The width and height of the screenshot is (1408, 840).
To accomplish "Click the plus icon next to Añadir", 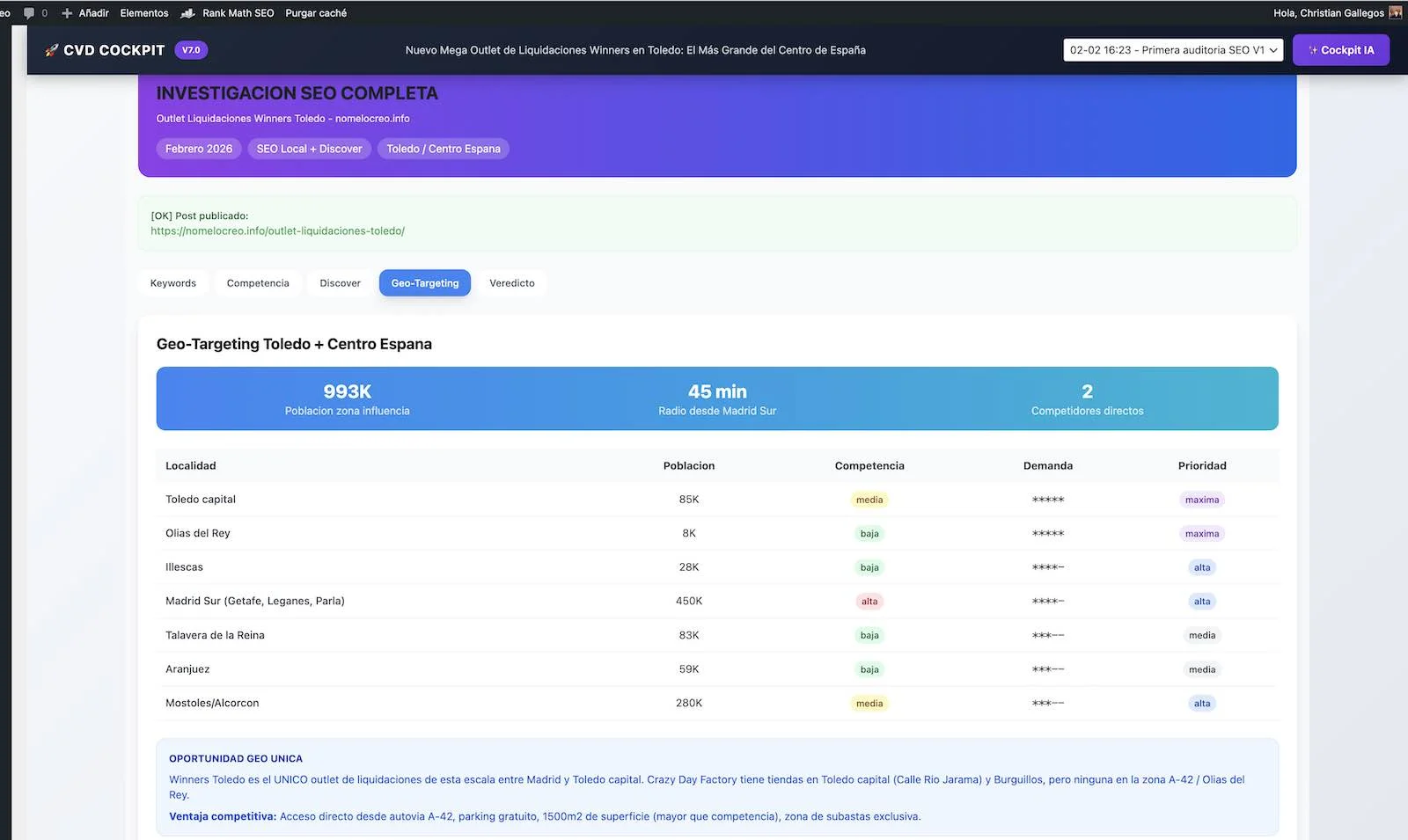I will pos(67,13).
